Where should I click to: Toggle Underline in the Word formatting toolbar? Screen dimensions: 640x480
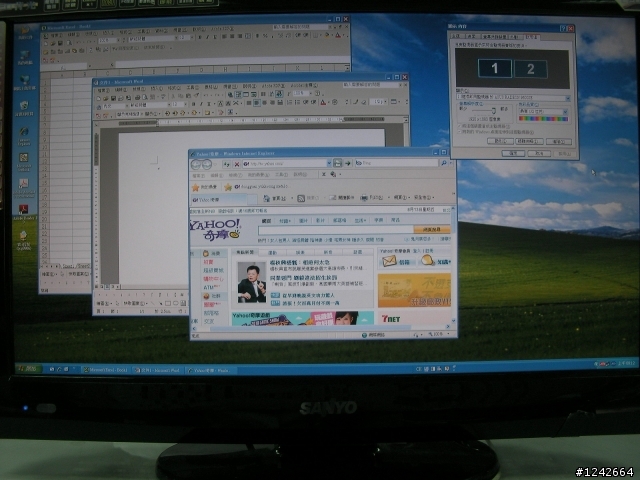209,104
